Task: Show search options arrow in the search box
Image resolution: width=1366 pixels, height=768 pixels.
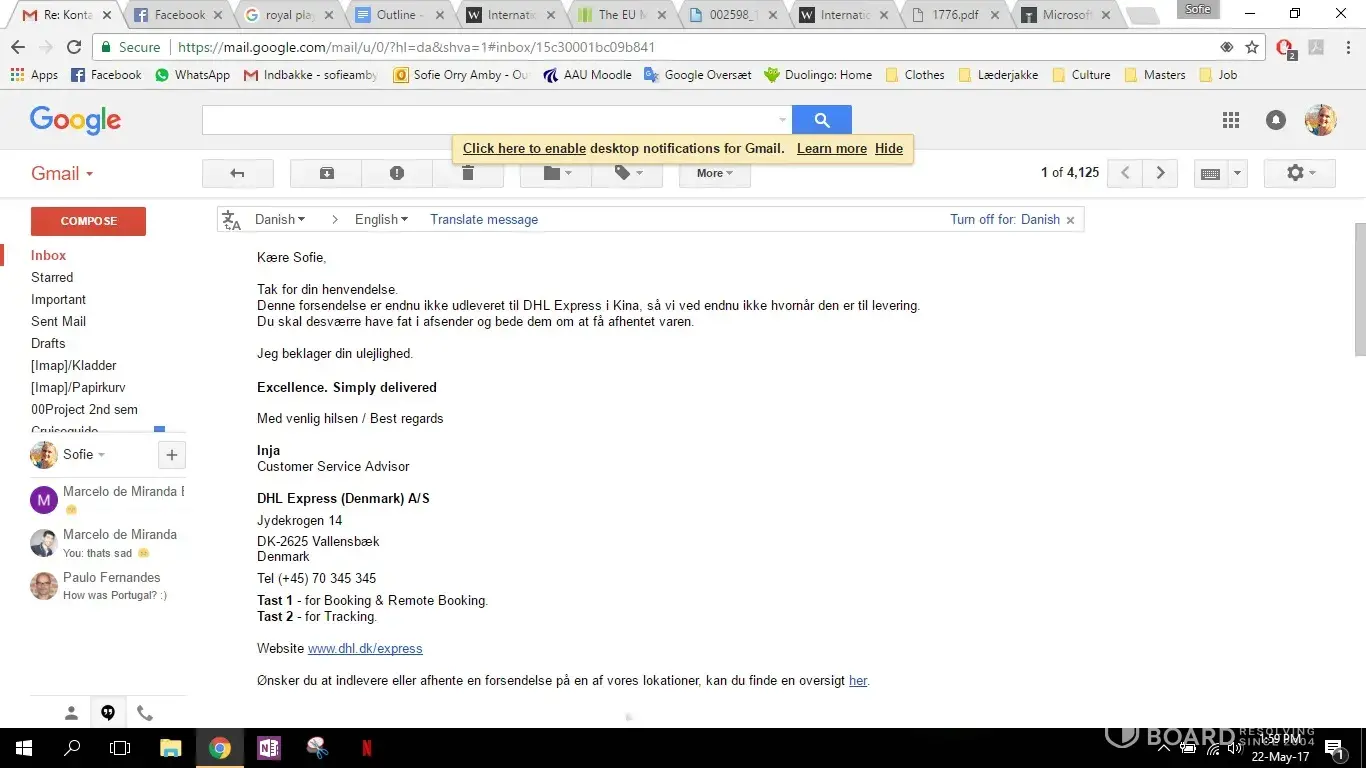Action: [x=783, y=120]
